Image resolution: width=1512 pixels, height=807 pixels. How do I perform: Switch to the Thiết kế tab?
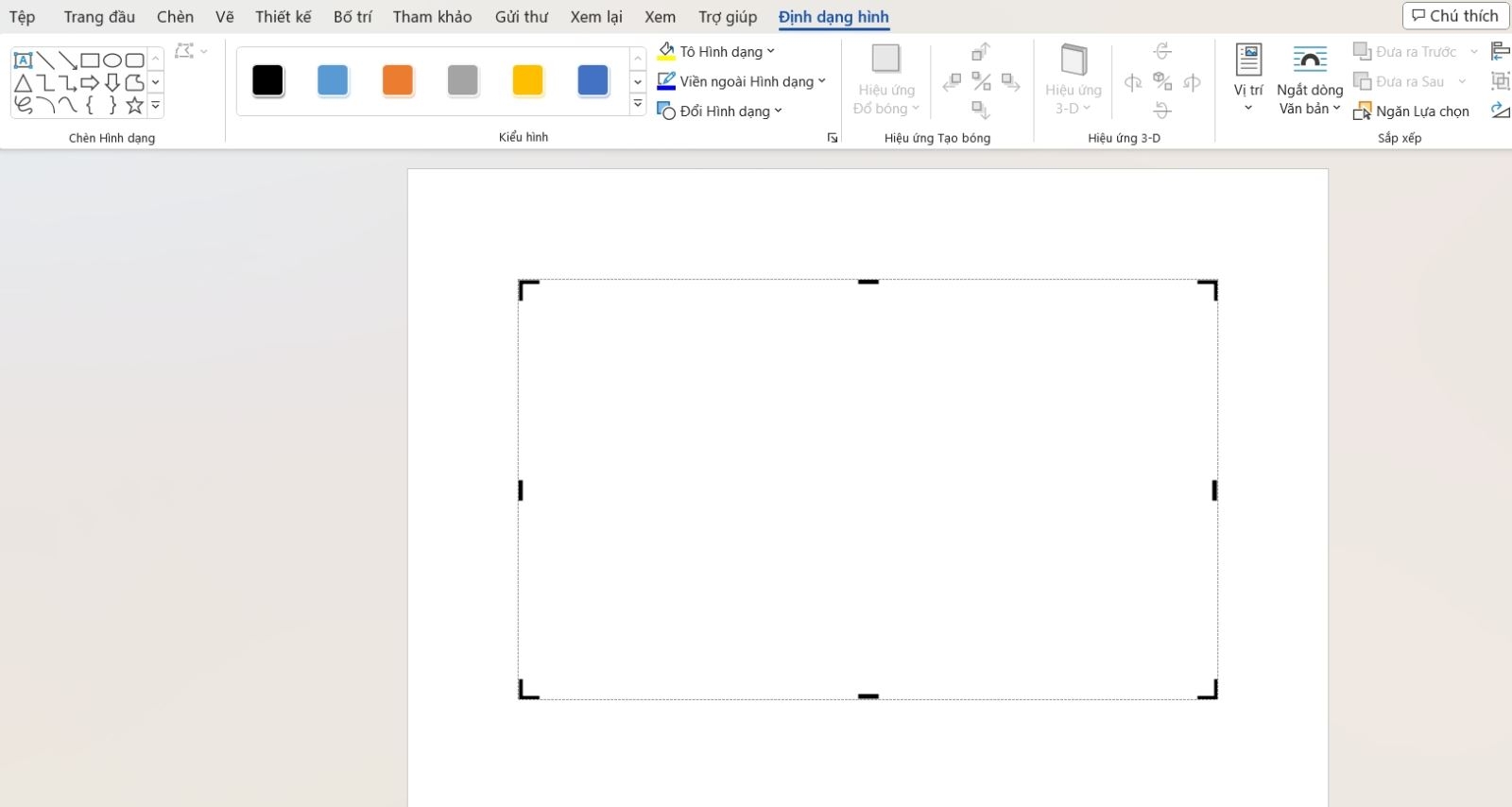[x=283, y=17]
